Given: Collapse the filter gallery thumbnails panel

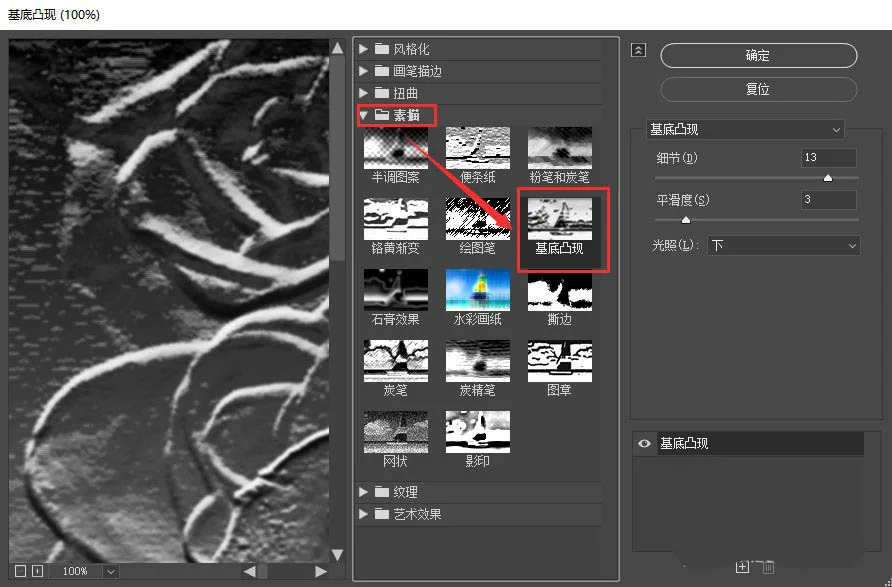Looking at the screenshot, I should click(638, 50).
